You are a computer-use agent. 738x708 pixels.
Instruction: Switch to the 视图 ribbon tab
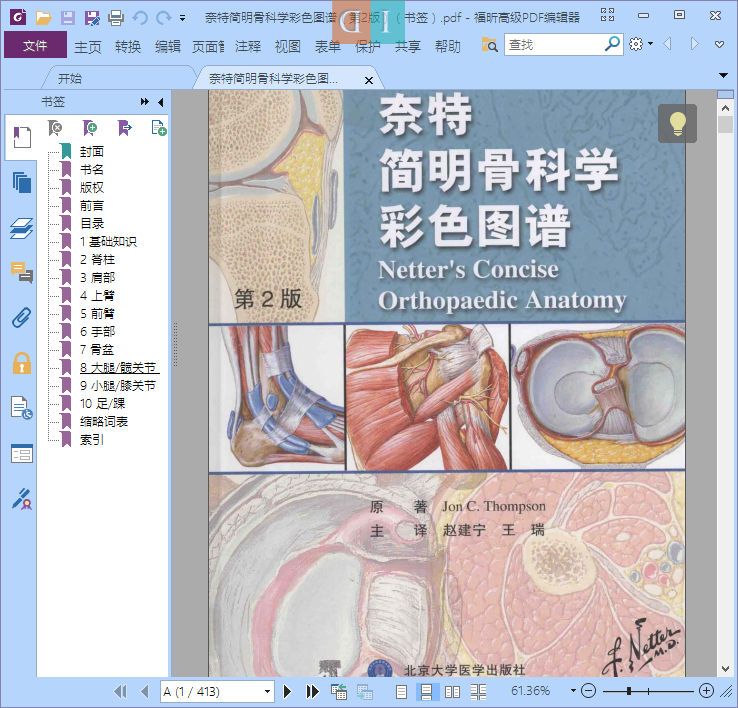(x=288, y=46)
